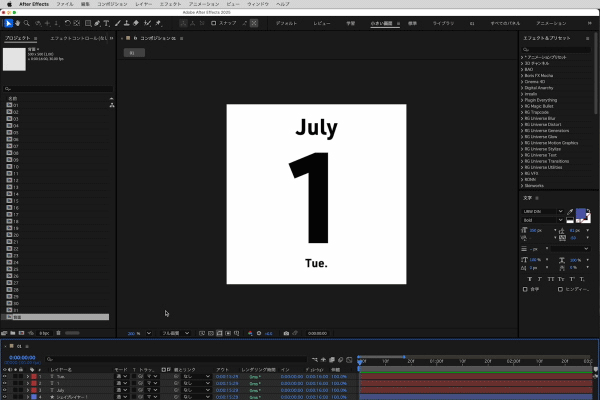Hide the Tue. layer with its eye icon
Screen dimensions: 600x400
pyautogui.click(x=5, y=377)
